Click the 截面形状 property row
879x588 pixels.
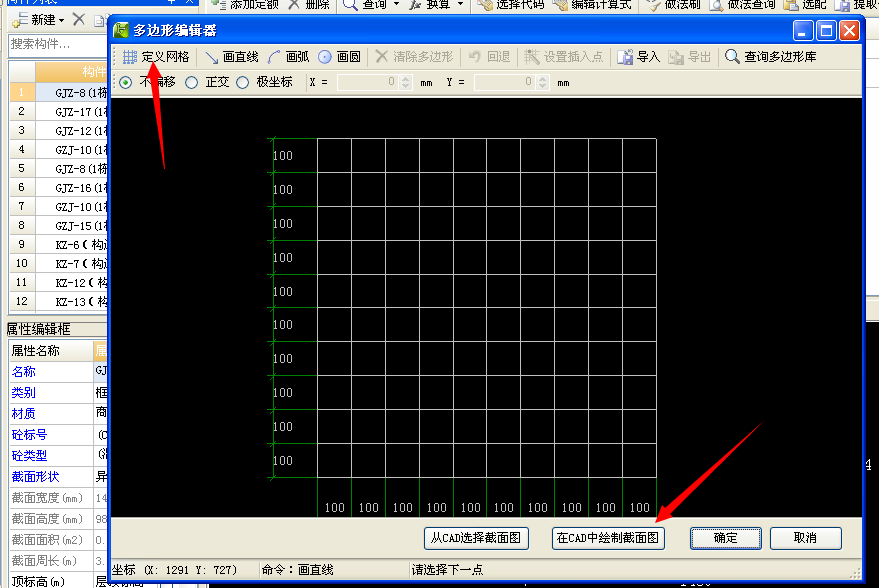58,477
